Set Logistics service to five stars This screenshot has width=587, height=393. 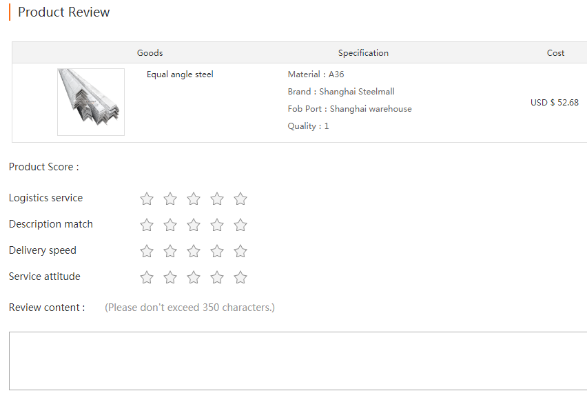[240, 199]
